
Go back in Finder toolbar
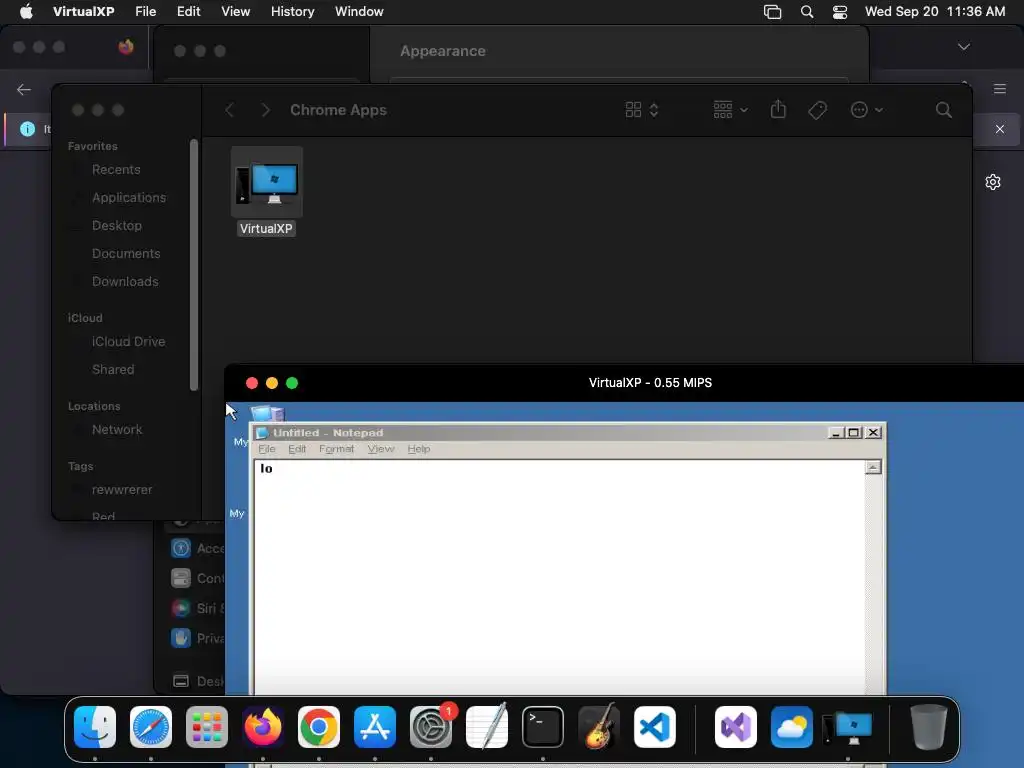point(229,110)
